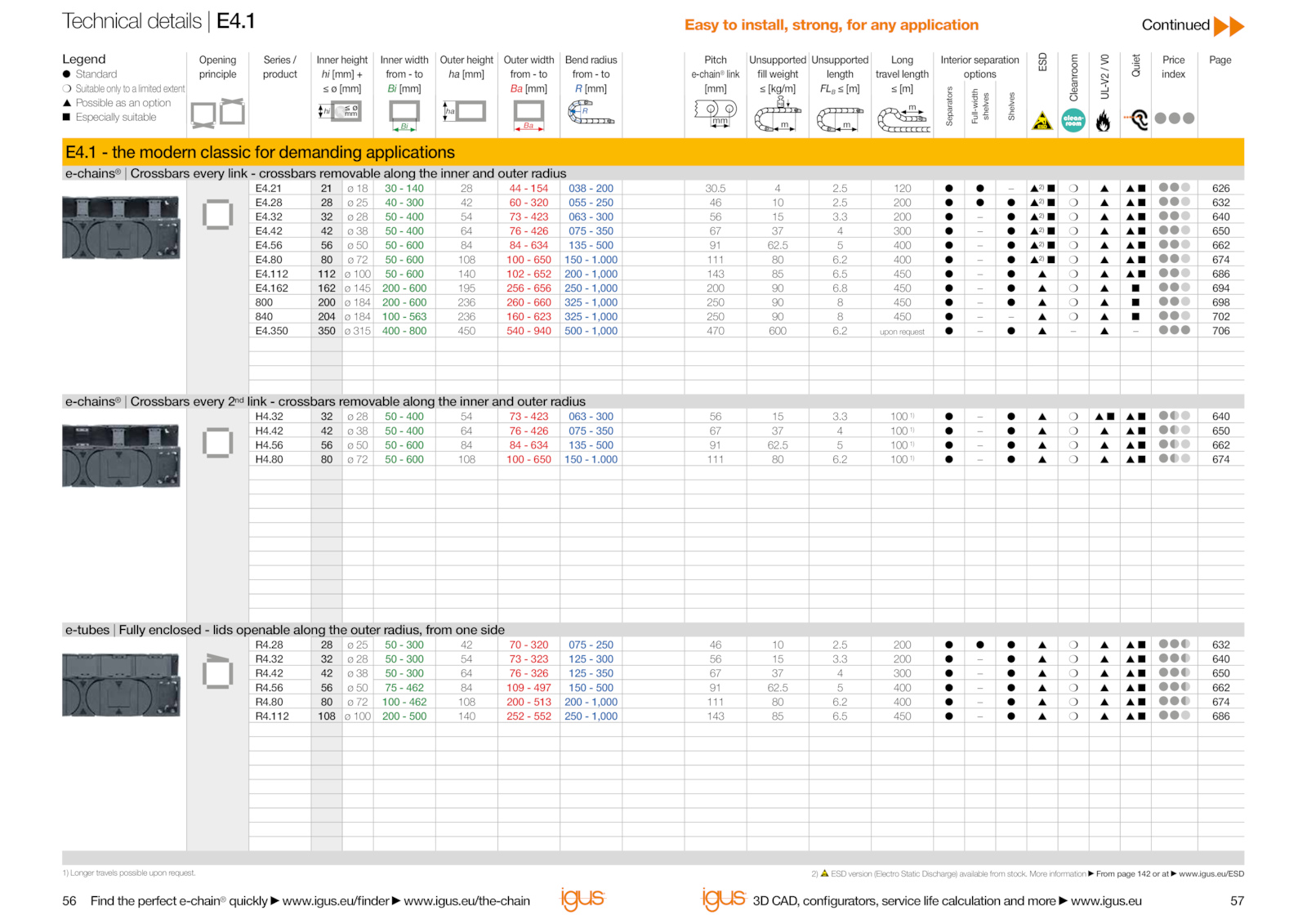This screenshot has height=924, width=1307.
Task: Click the e-tubes lid opening-principle icon
Action: [x=217, y=672]
